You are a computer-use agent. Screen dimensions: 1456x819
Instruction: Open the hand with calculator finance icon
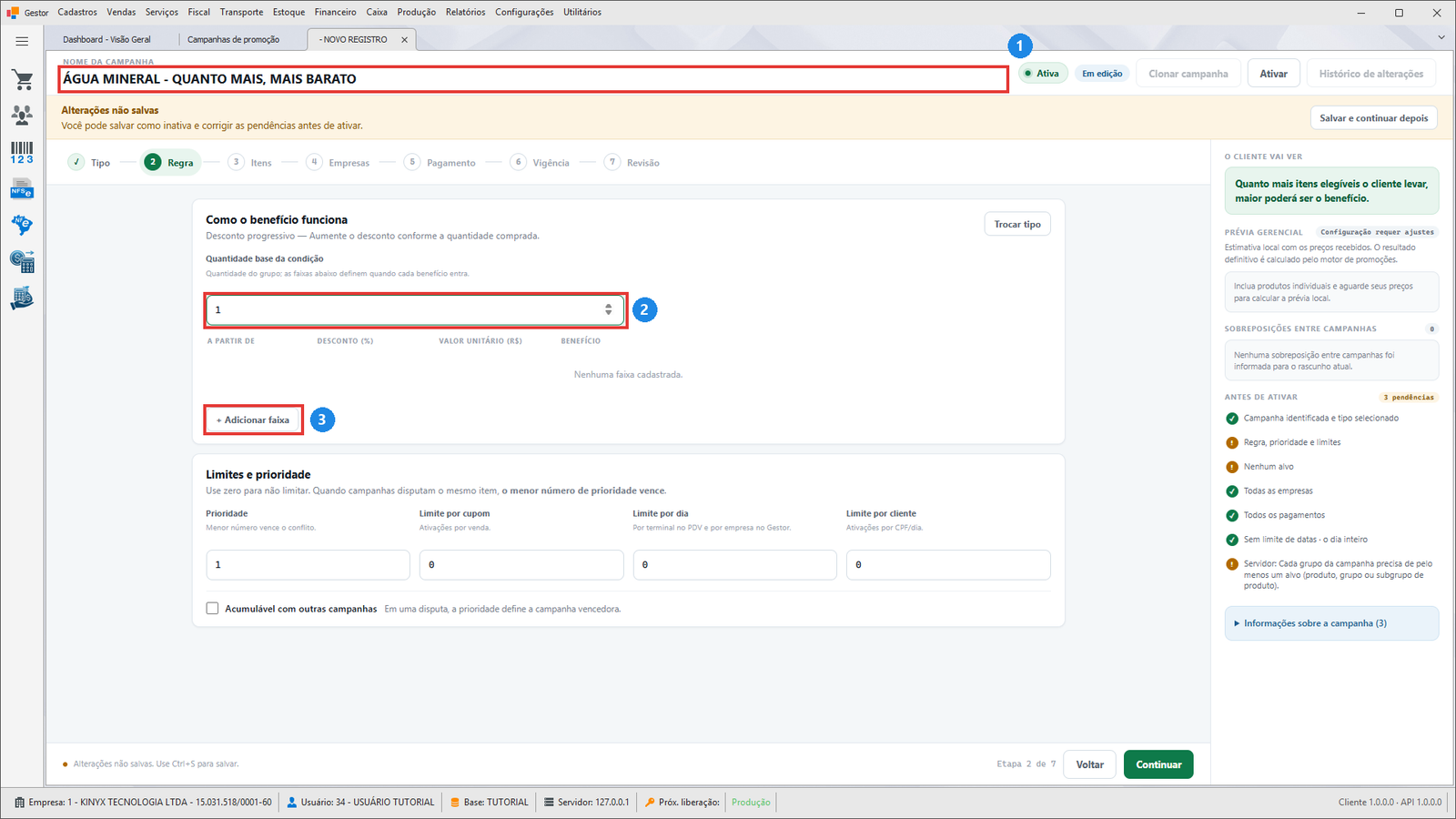tap(22, 298)
